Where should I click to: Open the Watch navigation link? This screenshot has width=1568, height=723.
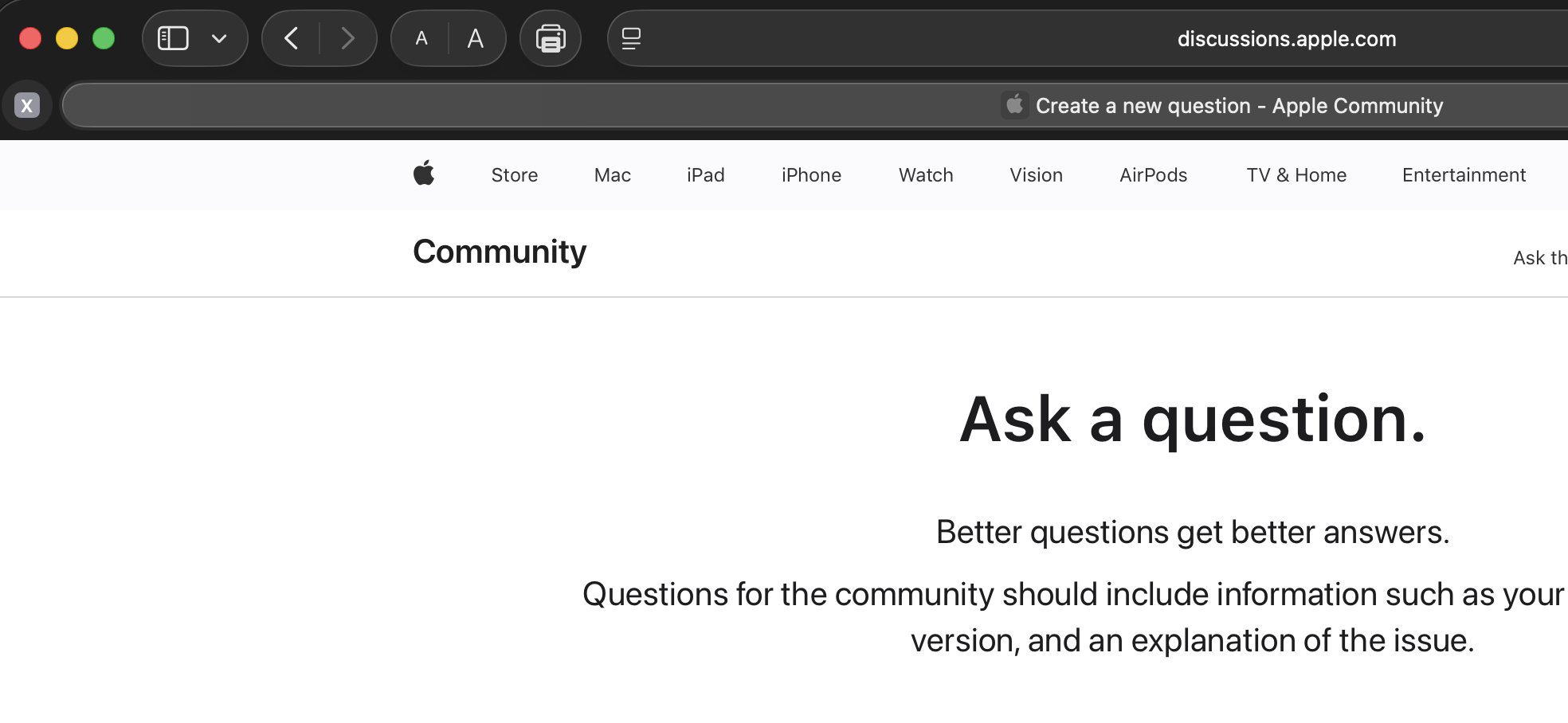point(926,175)
